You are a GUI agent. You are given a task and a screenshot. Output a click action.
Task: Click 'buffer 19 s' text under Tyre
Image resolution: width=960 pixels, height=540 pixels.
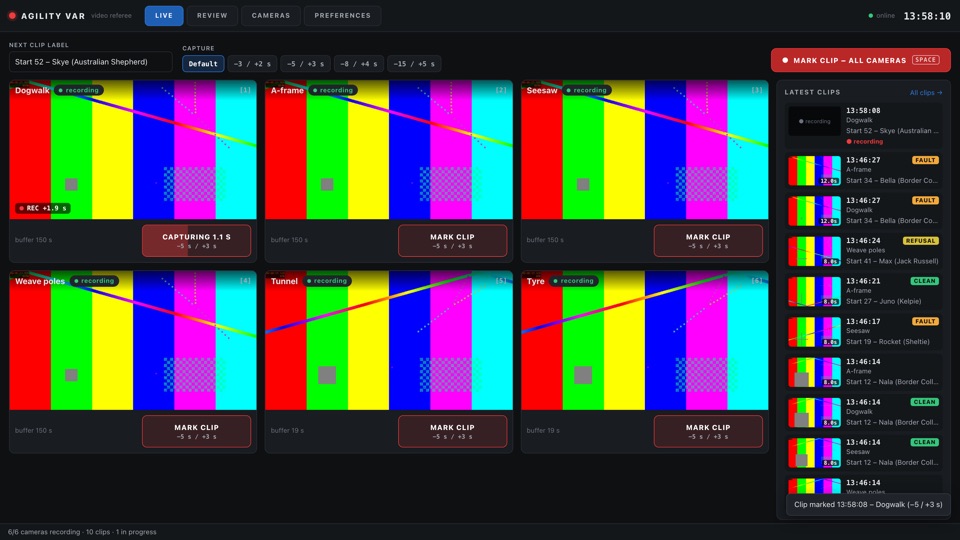tap(543, 430)
